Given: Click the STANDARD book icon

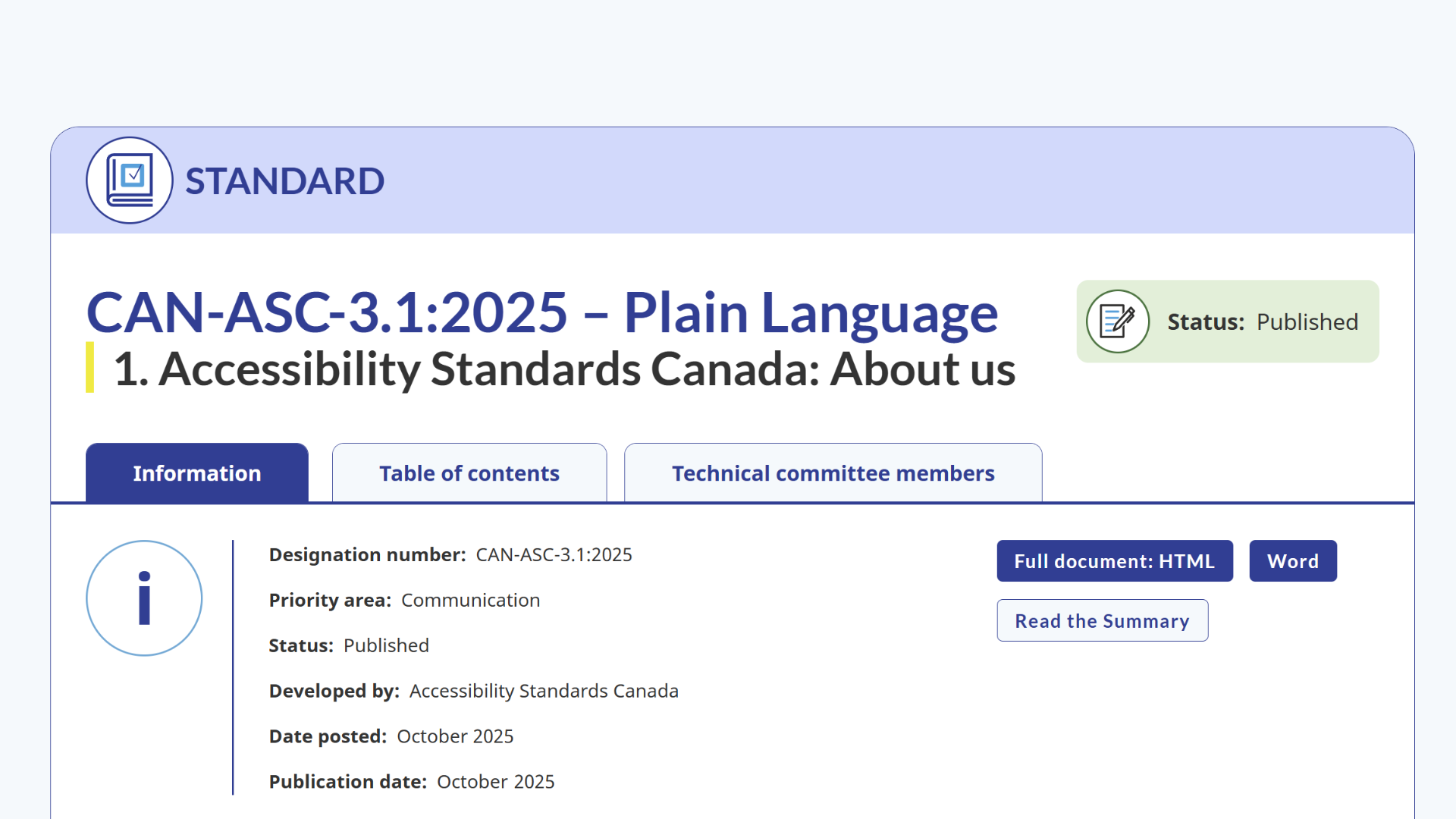Looking at the screenshot, I should 130,180.
